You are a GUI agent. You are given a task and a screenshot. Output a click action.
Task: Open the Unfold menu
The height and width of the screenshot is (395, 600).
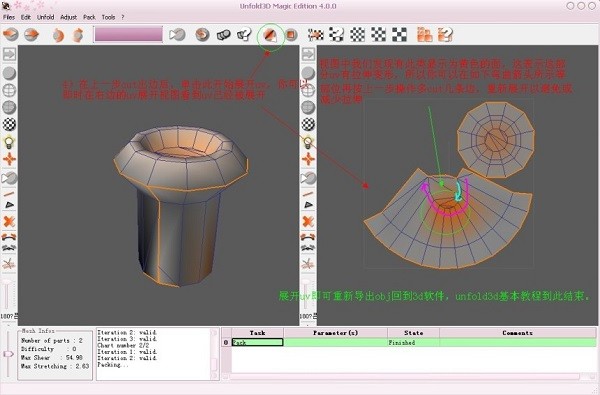click(x=46, y=17)
